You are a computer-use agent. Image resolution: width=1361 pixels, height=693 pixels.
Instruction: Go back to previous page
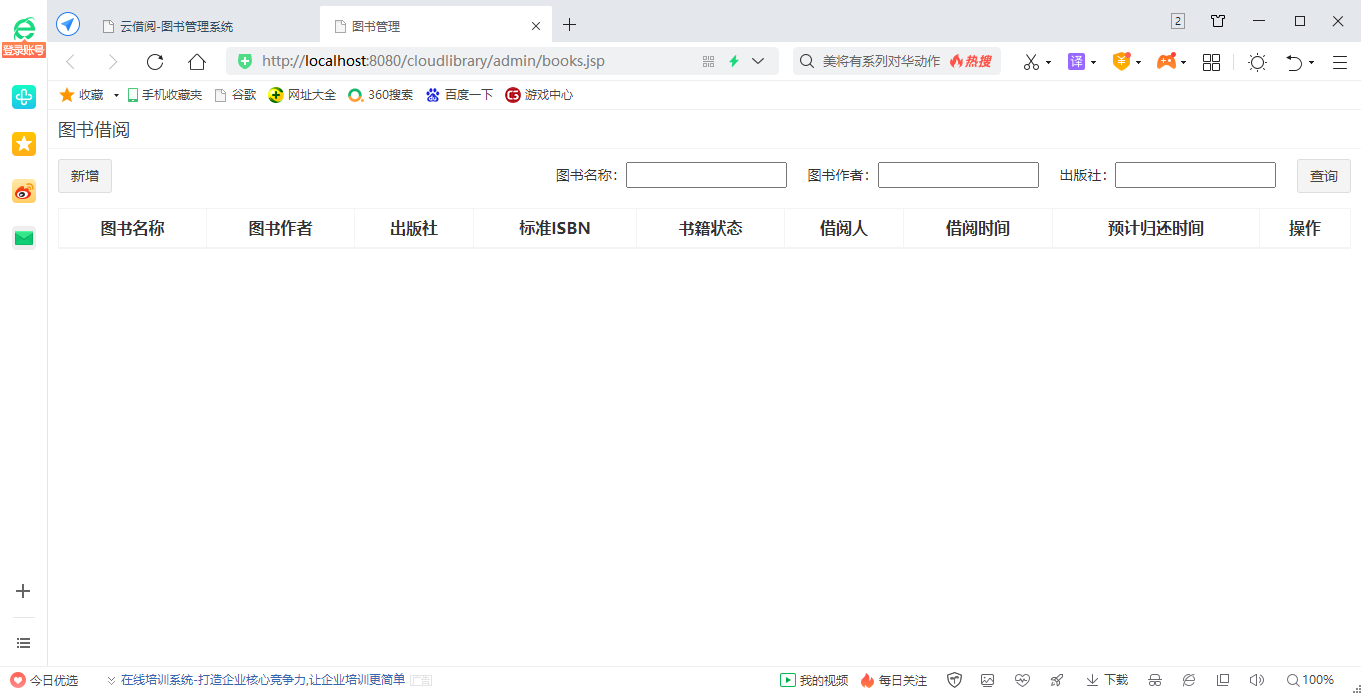tap(71, 62)
